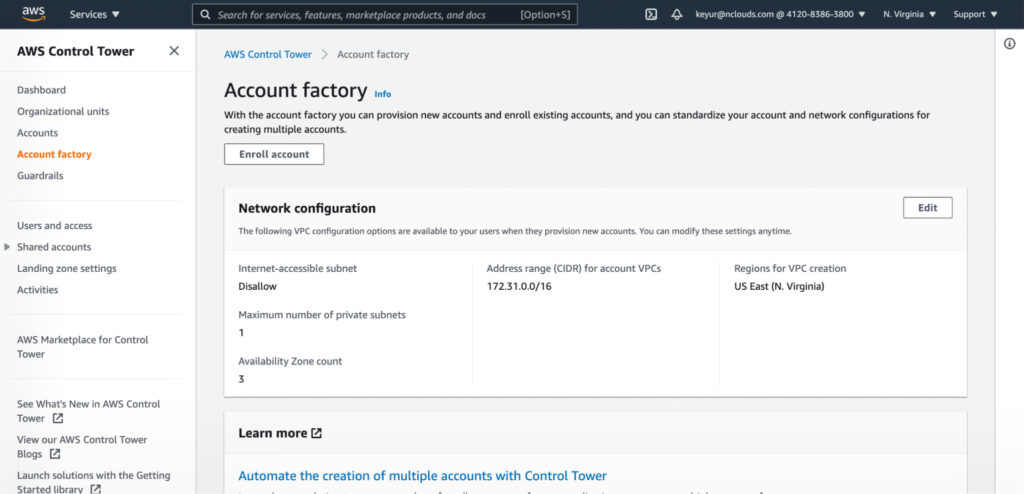Open the Services dropdown menu
This screenshot has height=494, width=1024.
95,14
